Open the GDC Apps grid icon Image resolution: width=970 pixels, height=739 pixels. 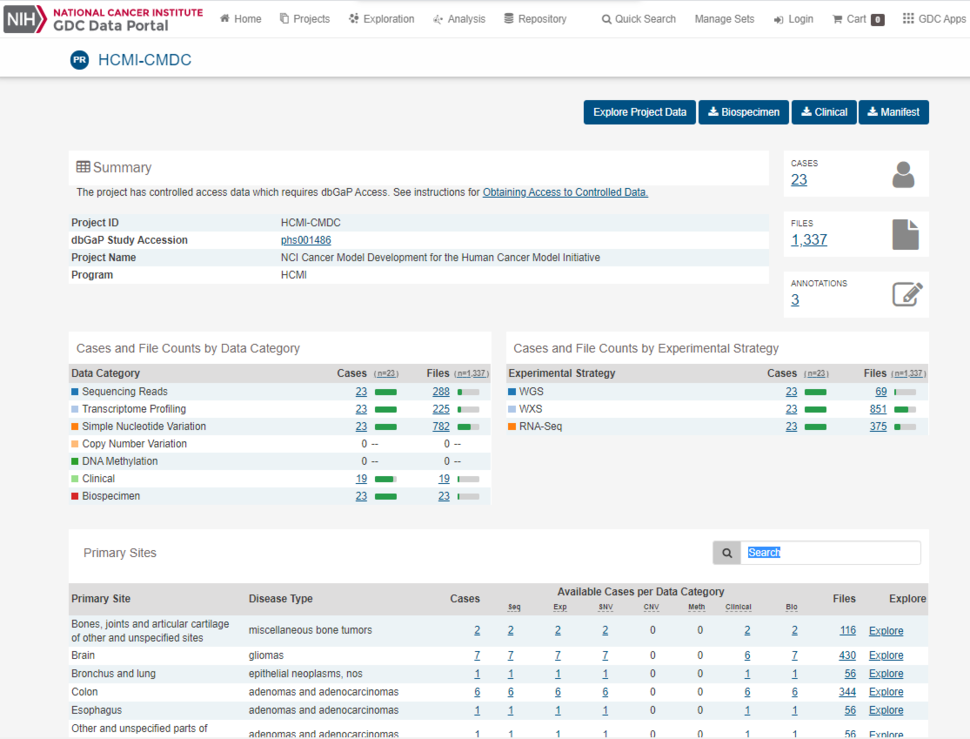(908, 19)
